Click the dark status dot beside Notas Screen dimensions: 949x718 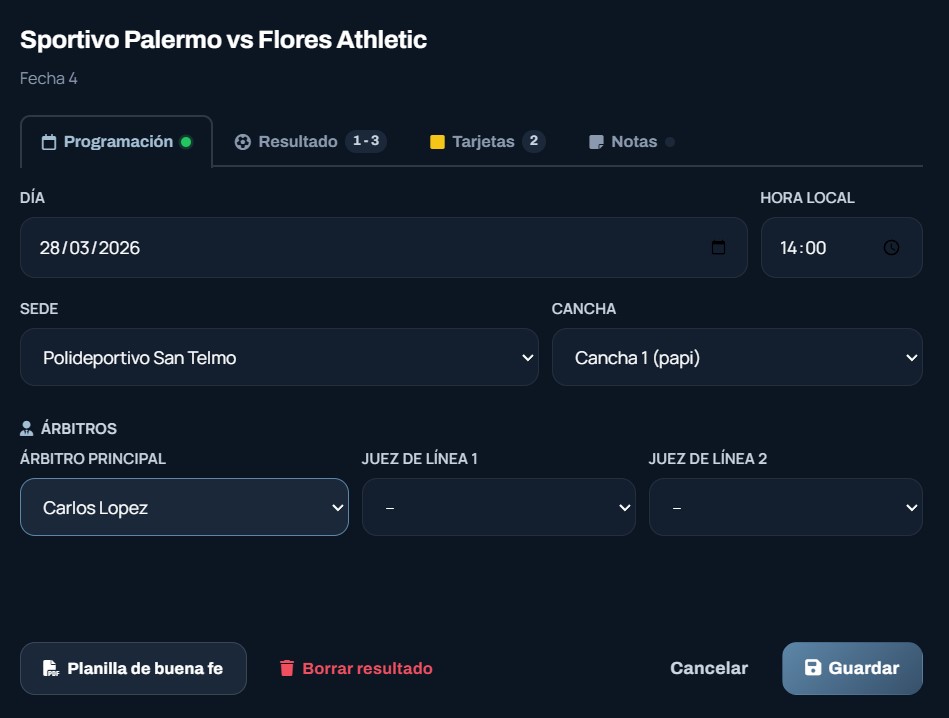670,142
